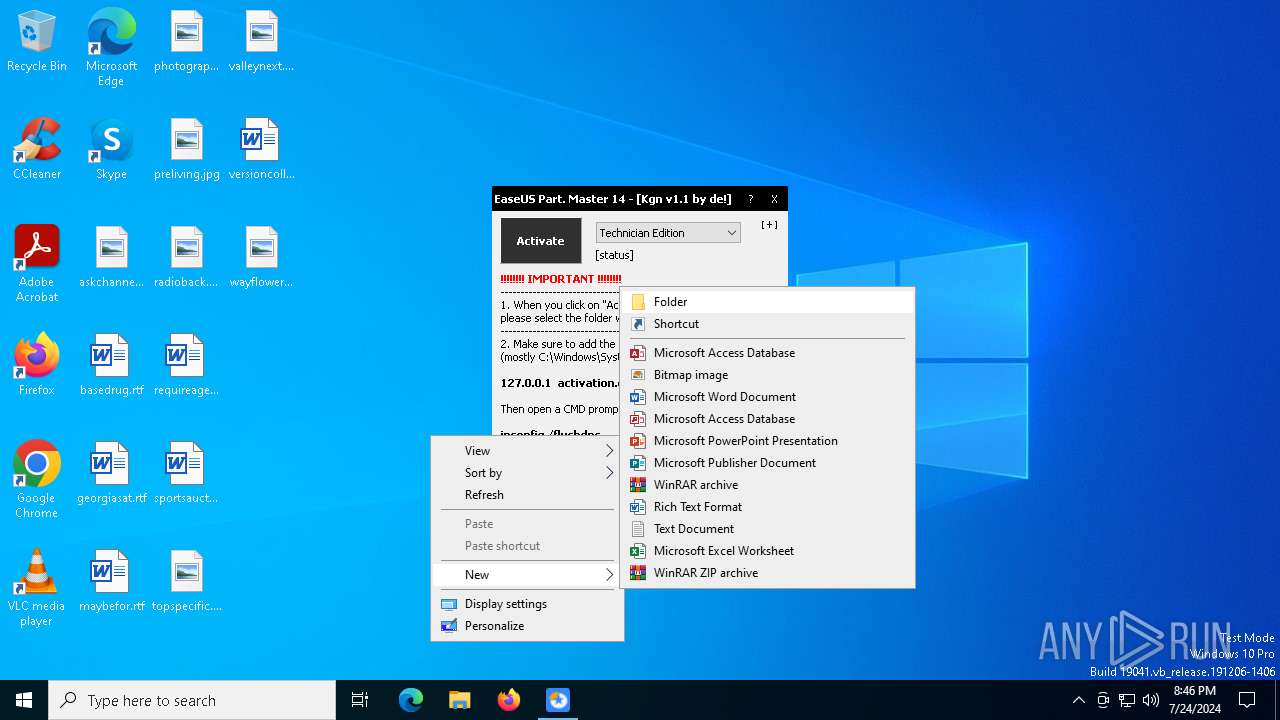Select the Firefox desktop shortcut
The height and width of the screenshot is (720, 1280).
point(37,366)
